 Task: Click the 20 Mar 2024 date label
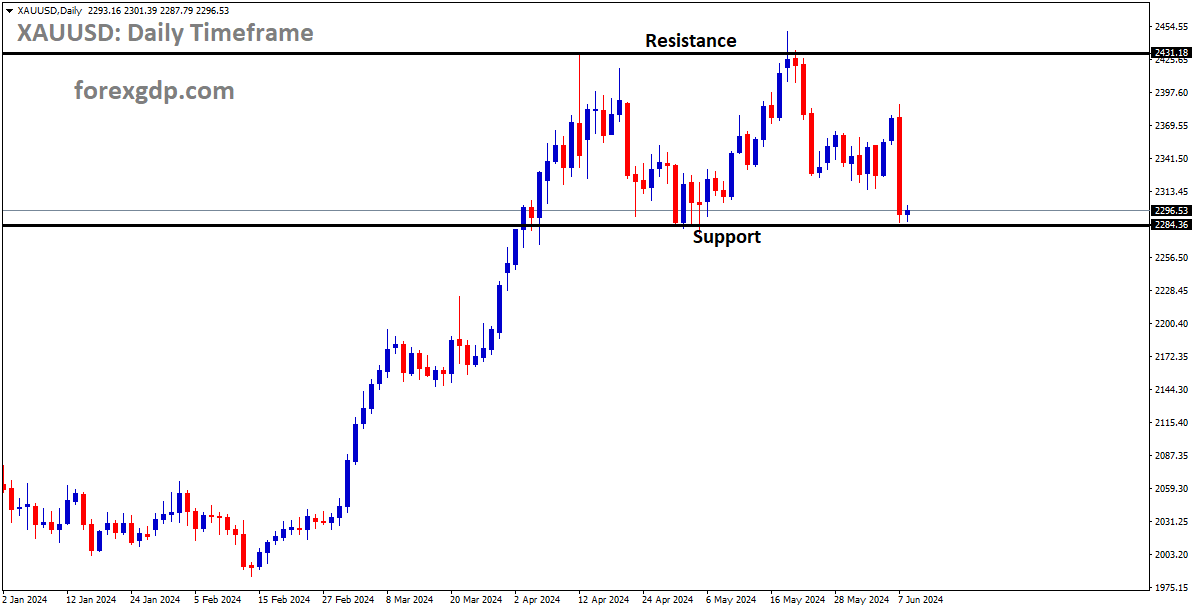pos(475,600)
